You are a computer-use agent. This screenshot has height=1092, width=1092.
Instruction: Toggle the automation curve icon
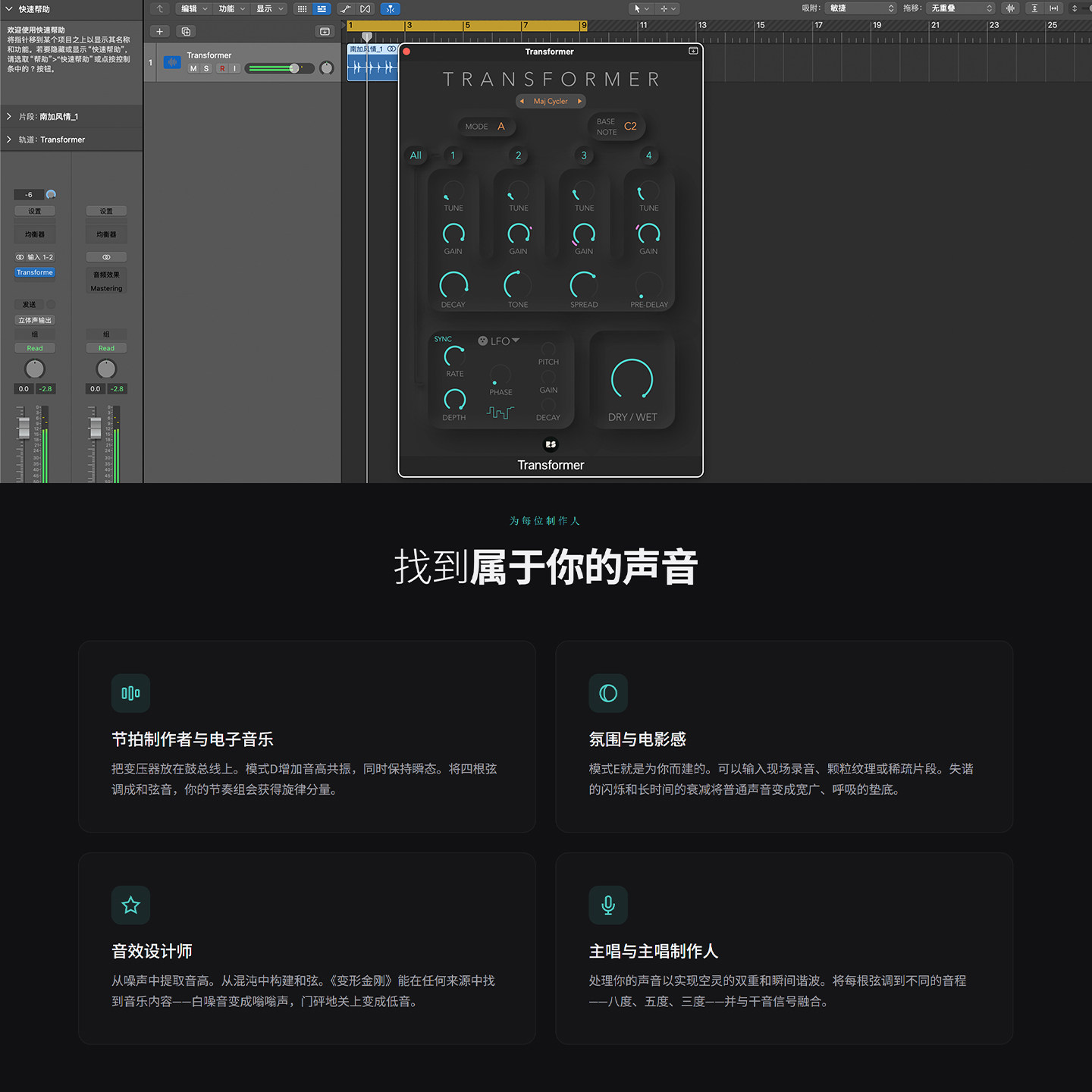click(346, 9)
